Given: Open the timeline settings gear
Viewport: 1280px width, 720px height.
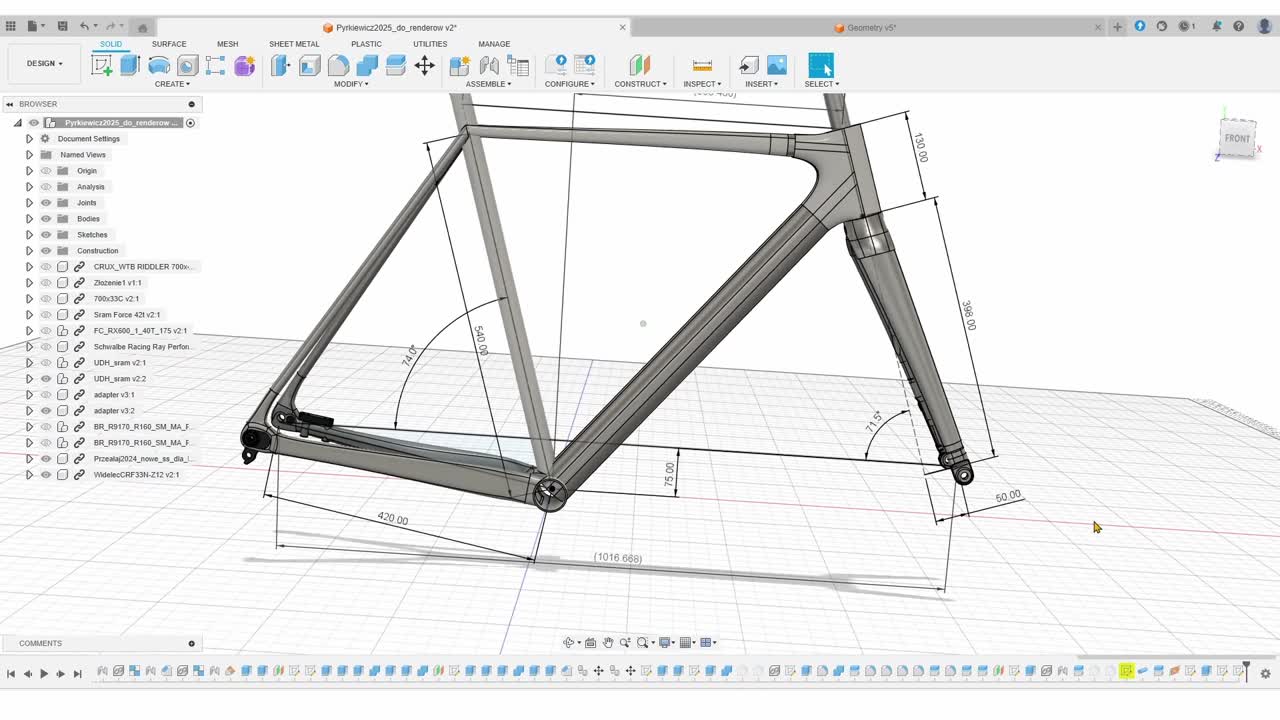Looking at the screenshot, I should 1265,674.
